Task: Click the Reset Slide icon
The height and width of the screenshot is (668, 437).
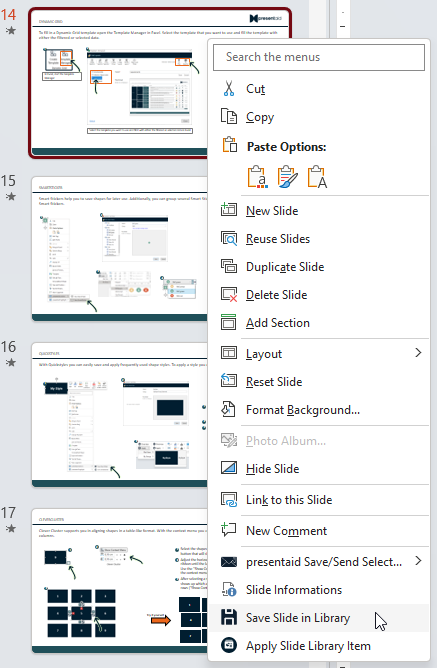Action: (229, 381)
